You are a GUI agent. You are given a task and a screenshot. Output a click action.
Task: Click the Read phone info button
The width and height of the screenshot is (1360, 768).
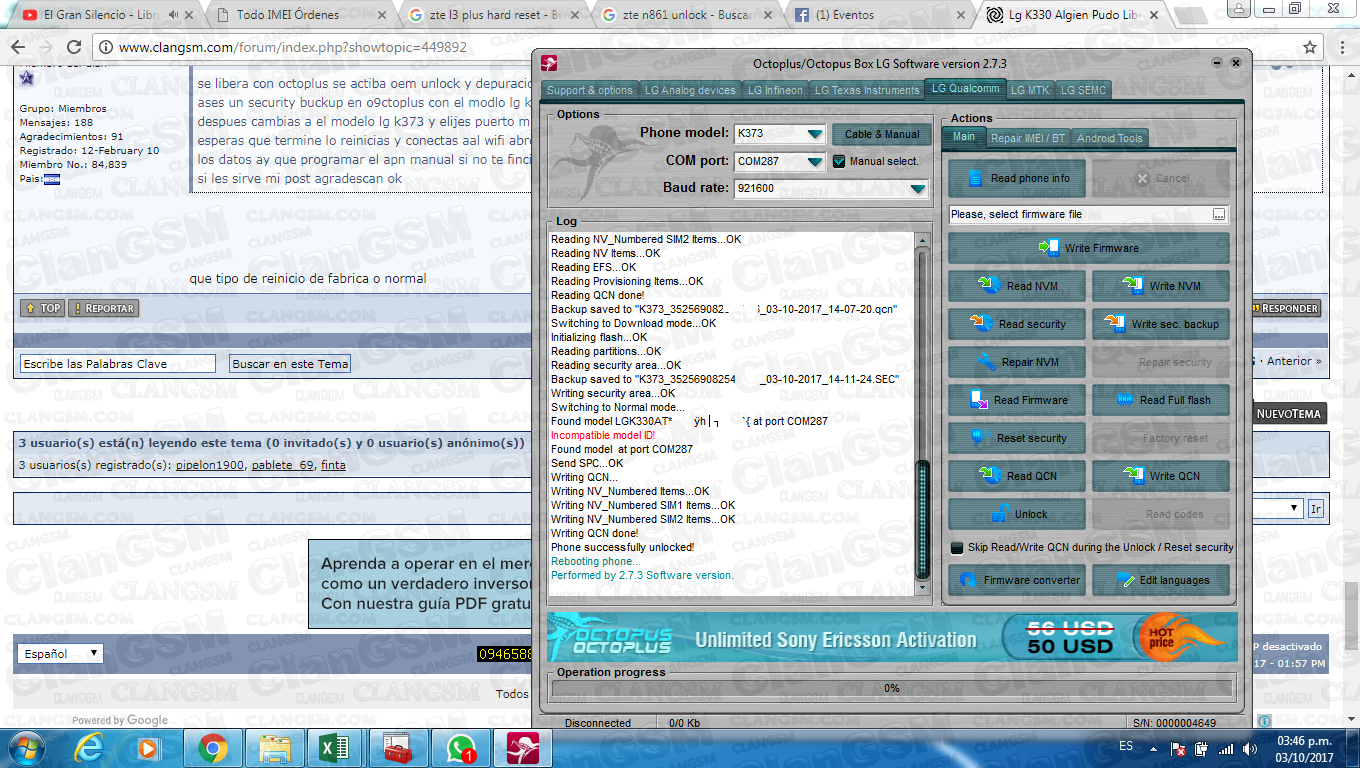coord(1016,178)
